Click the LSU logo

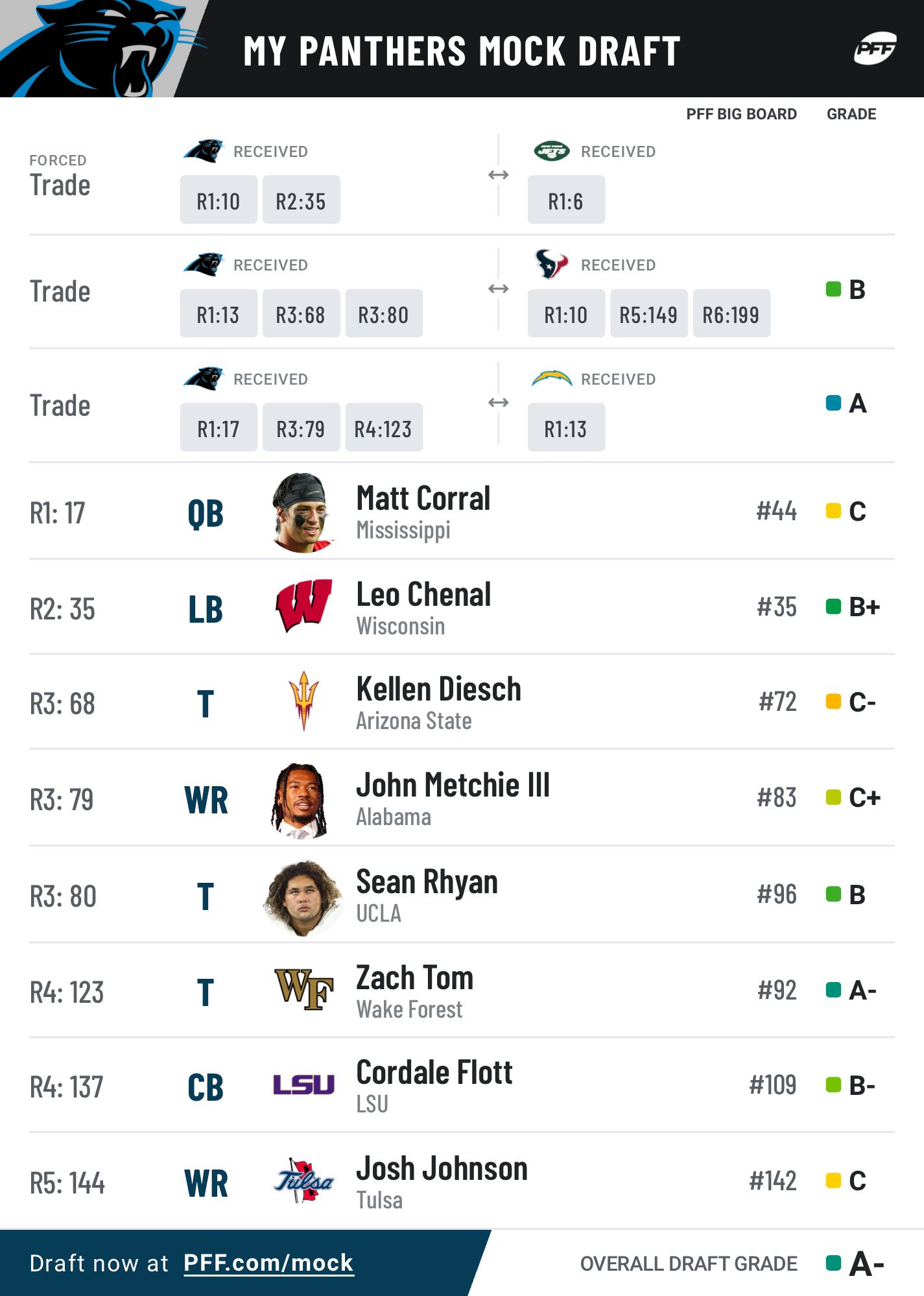pyautogui.click(x=303, y=1085)
